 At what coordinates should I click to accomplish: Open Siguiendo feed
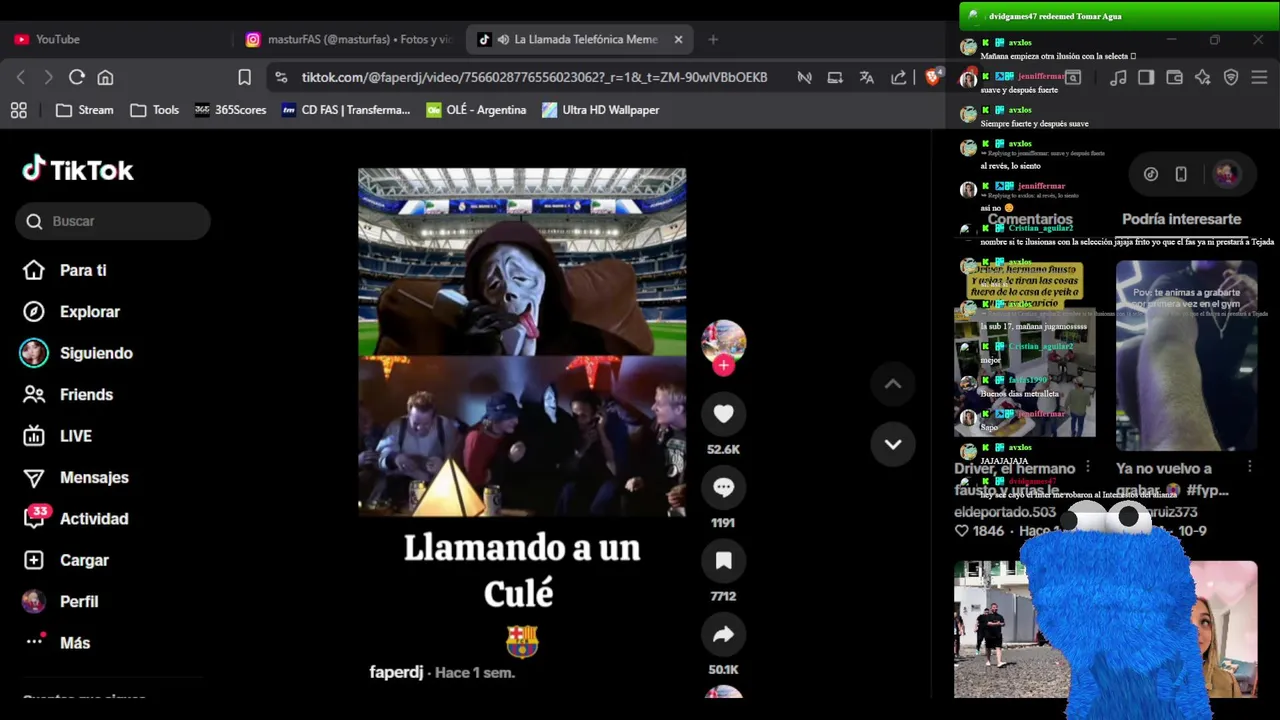[77, 353]
